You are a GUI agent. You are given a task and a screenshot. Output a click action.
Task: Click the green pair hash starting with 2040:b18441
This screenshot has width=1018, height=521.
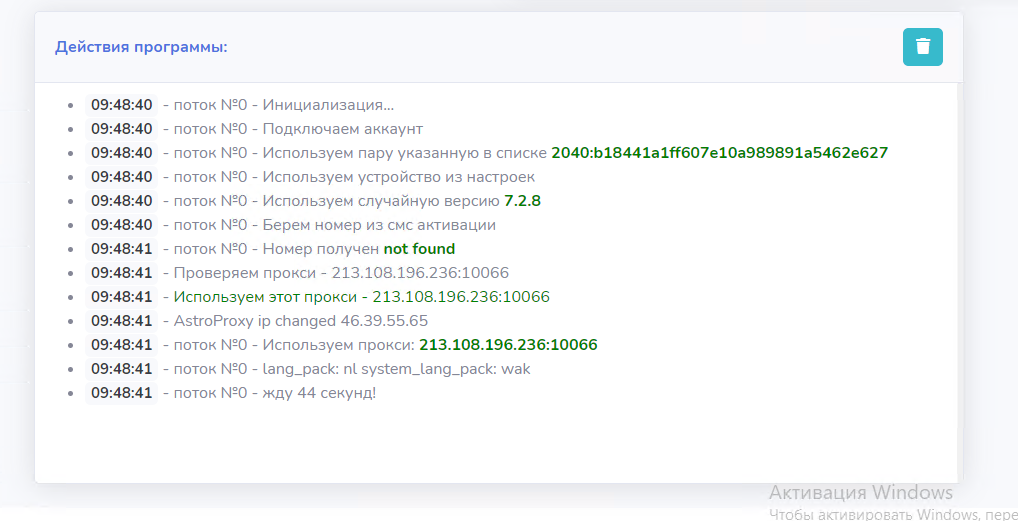coord(719,153)
